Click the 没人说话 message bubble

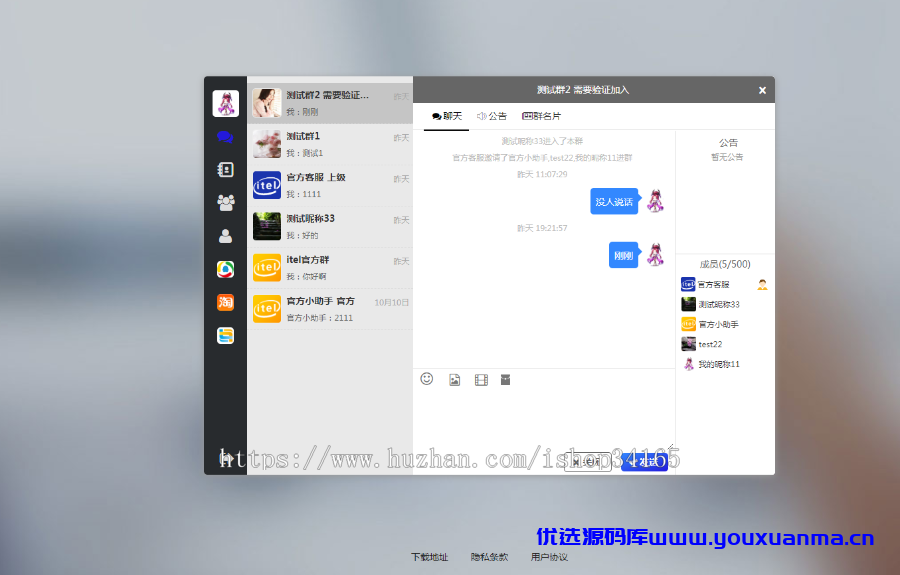(614, 201)
